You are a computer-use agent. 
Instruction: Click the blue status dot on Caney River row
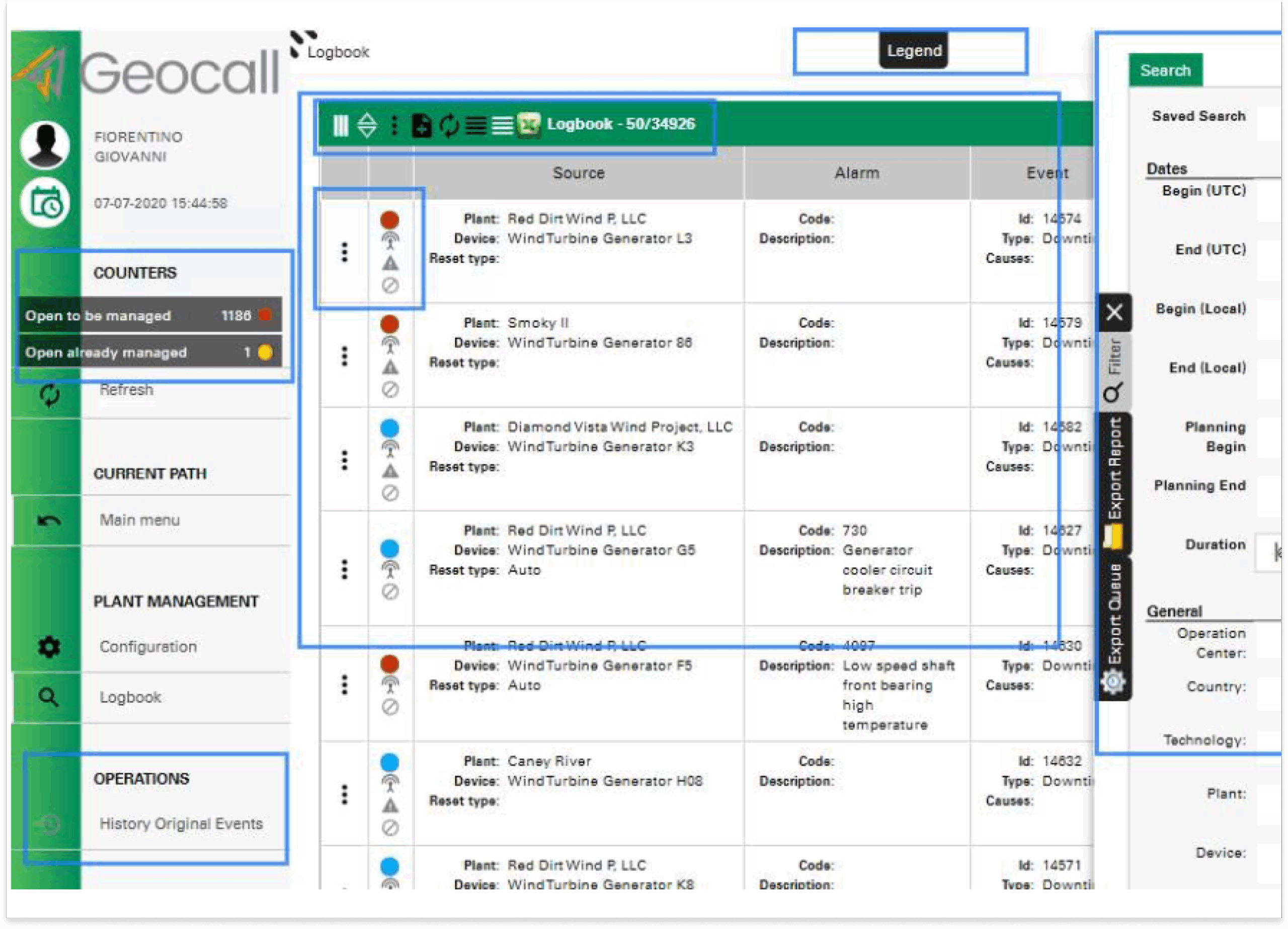pyautogui.click(x=389, y=762)
